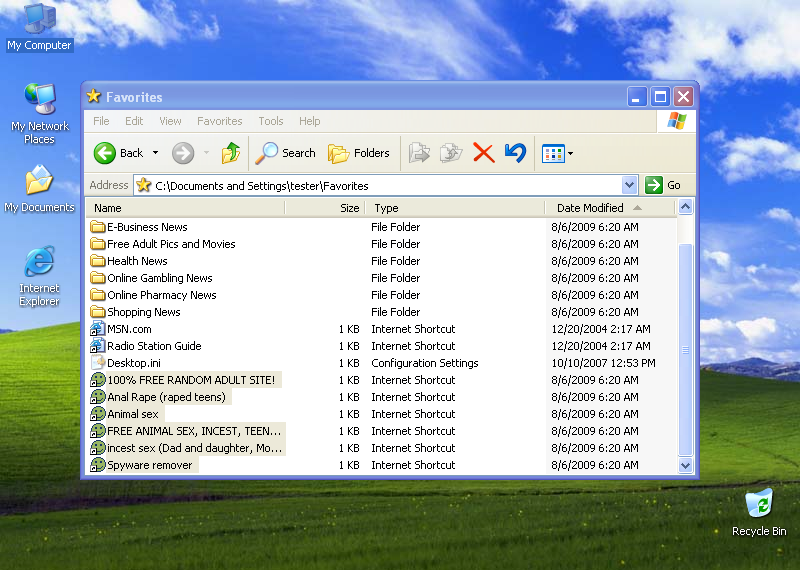Viewport: 800px width, 570px height.
Task: Go up one folder level
Action: click(x=231, y=153)
